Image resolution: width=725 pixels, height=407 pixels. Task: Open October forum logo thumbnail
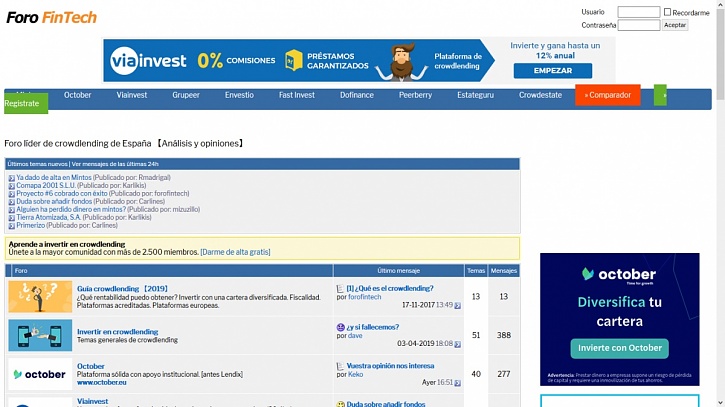pos(40,374)
